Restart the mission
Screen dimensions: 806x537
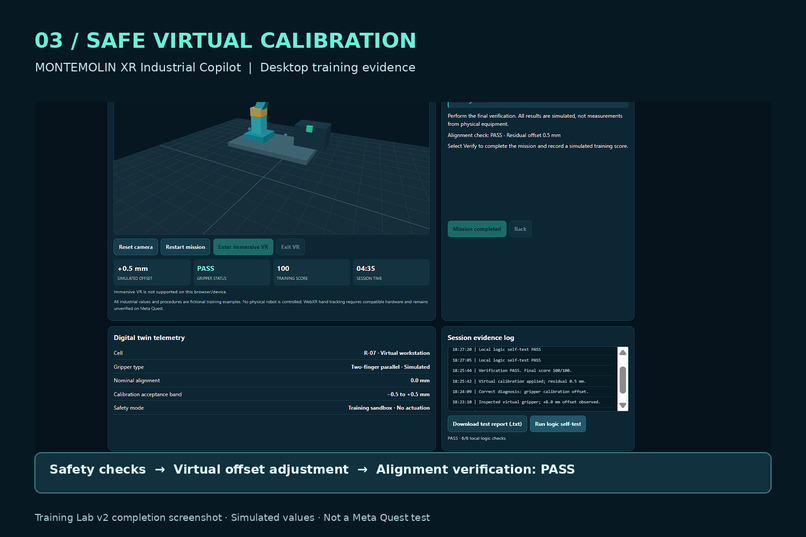tap(185, 247)
